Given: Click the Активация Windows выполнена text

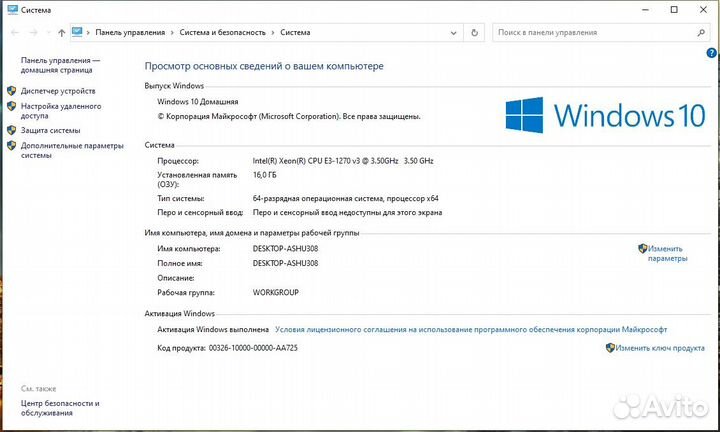Looking at the screenshot, I should (x=213, y=329).
